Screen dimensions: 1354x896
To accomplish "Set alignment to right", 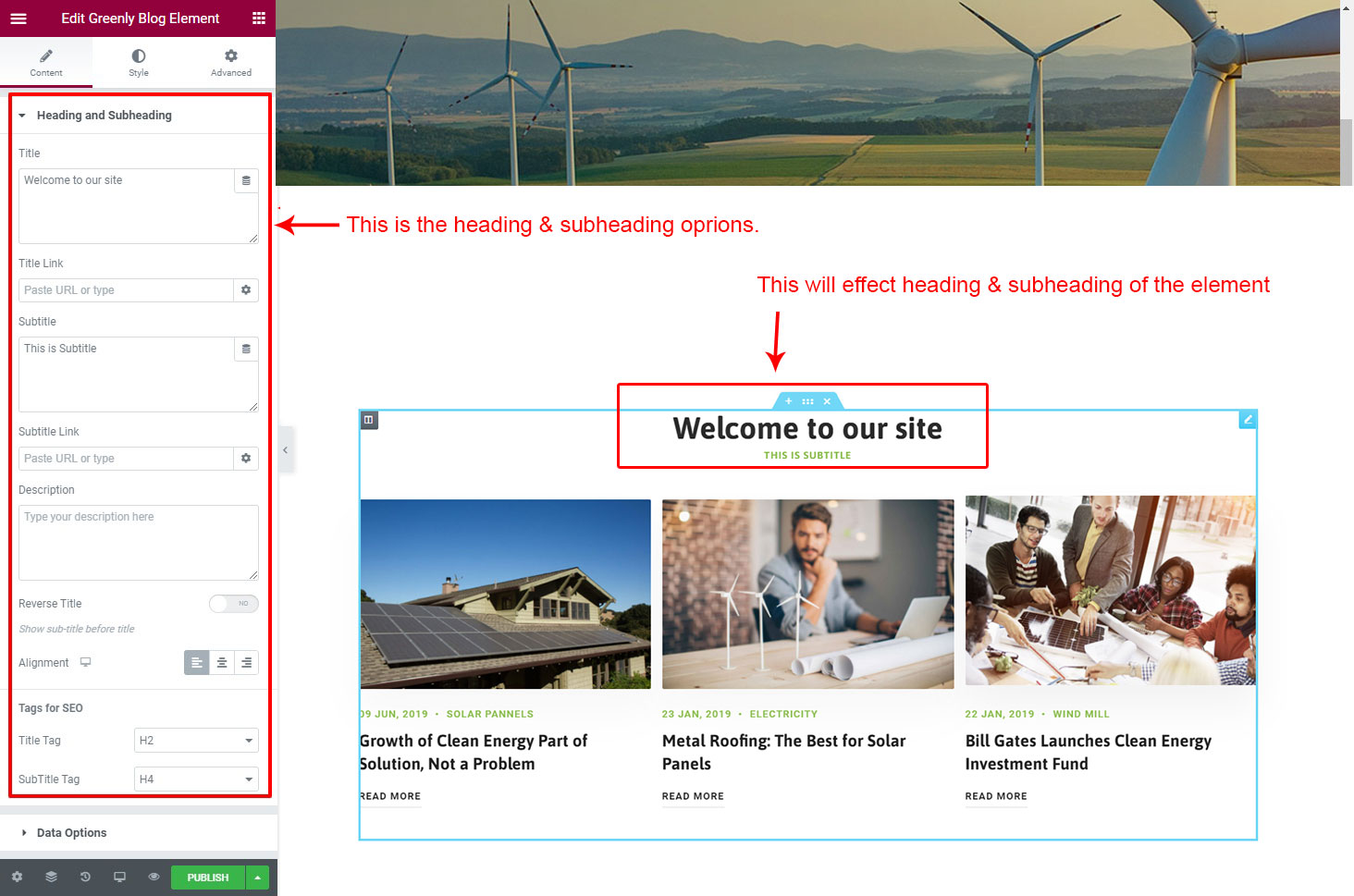I will coord(246,663).
